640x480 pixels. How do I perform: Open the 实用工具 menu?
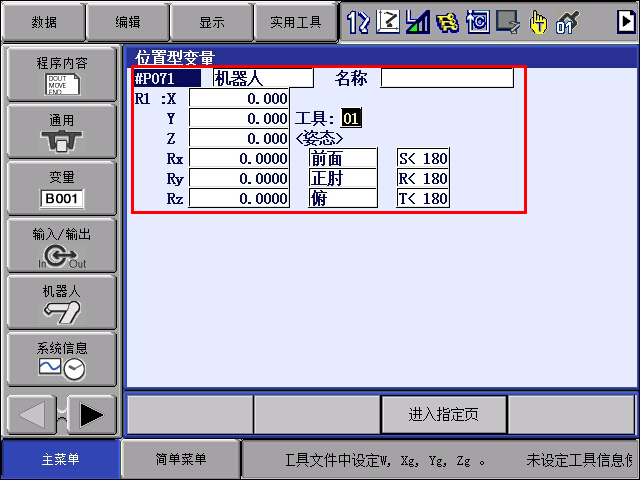[296, 22]
